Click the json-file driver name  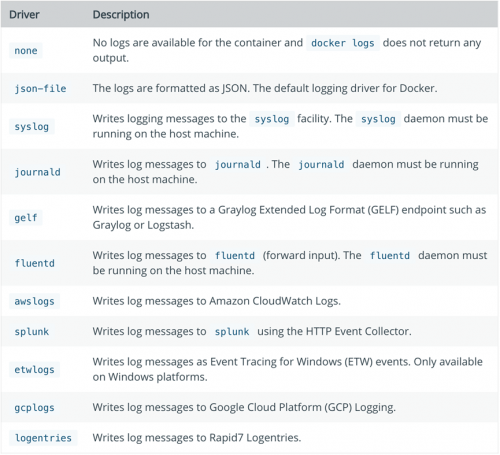point(40,89)
